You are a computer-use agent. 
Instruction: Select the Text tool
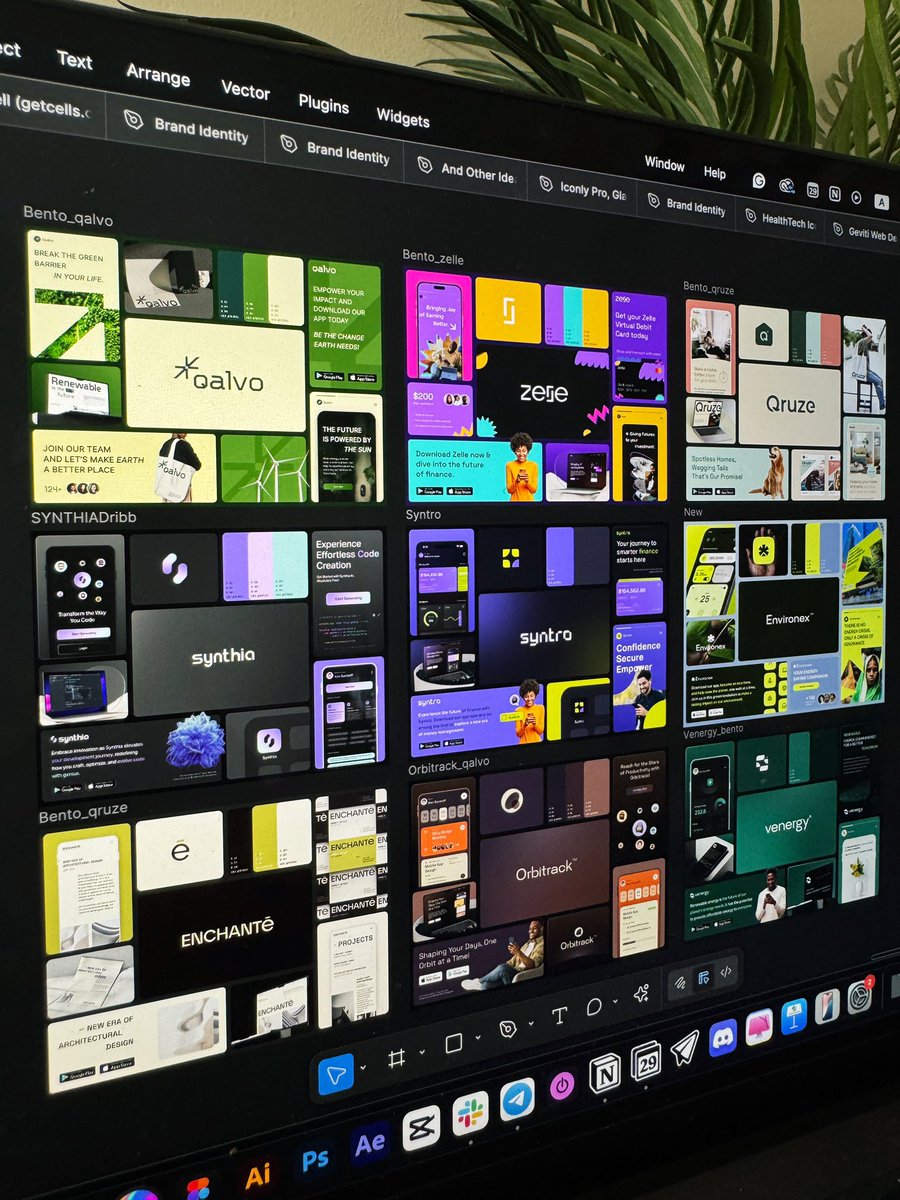pyautogui.click(x=559, y=1015)
